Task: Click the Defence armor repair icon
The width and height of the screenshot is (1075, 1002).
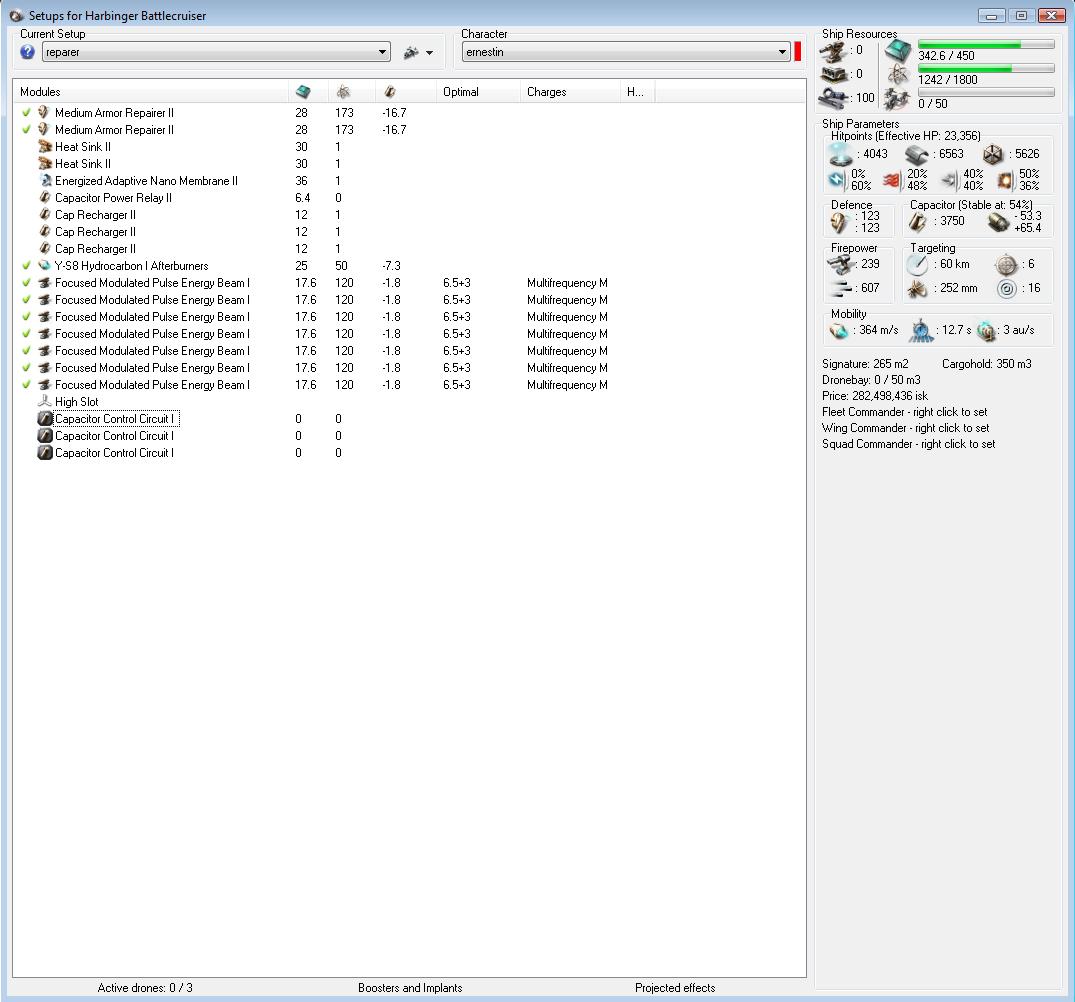Action: pos(841,222)
